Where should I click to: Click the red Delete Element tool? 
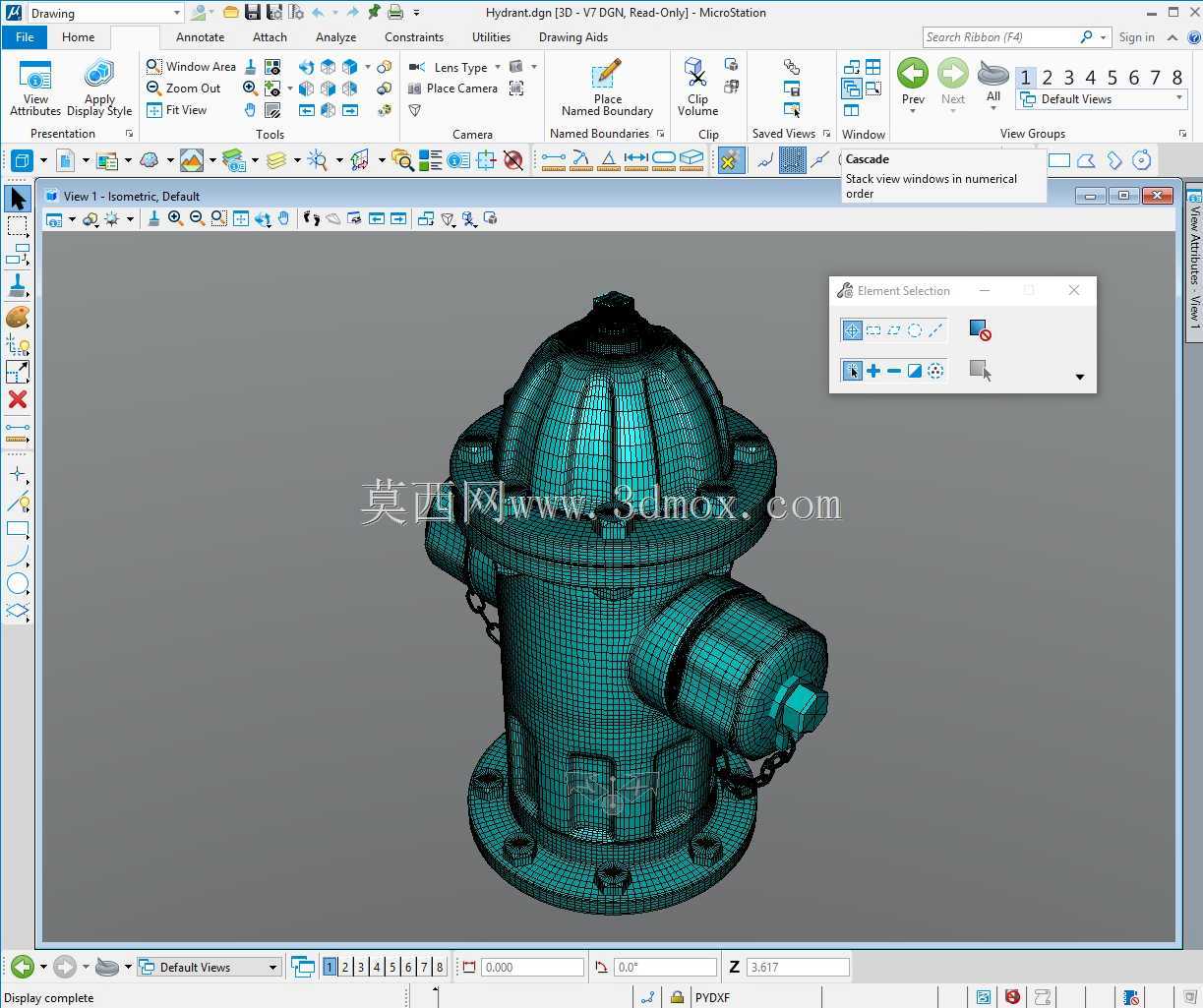[x=18, y=399]
